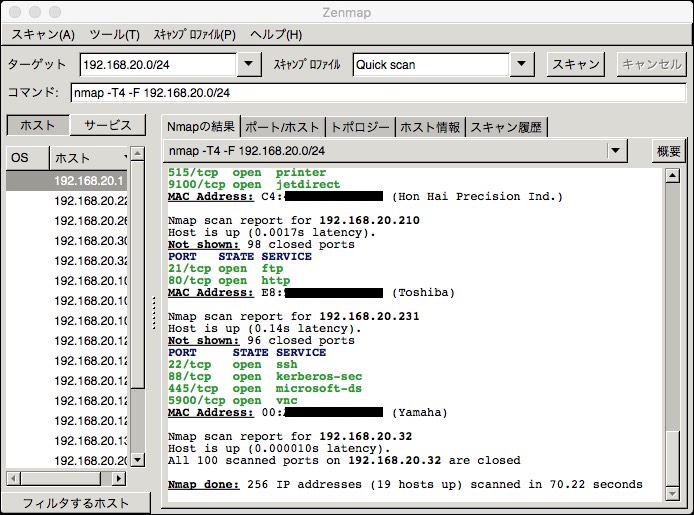The width and height of the screenshot is (694, 515).
Task: Show the ホスト情報 tab
Action: pyautogui.click(x=430, y=127)
